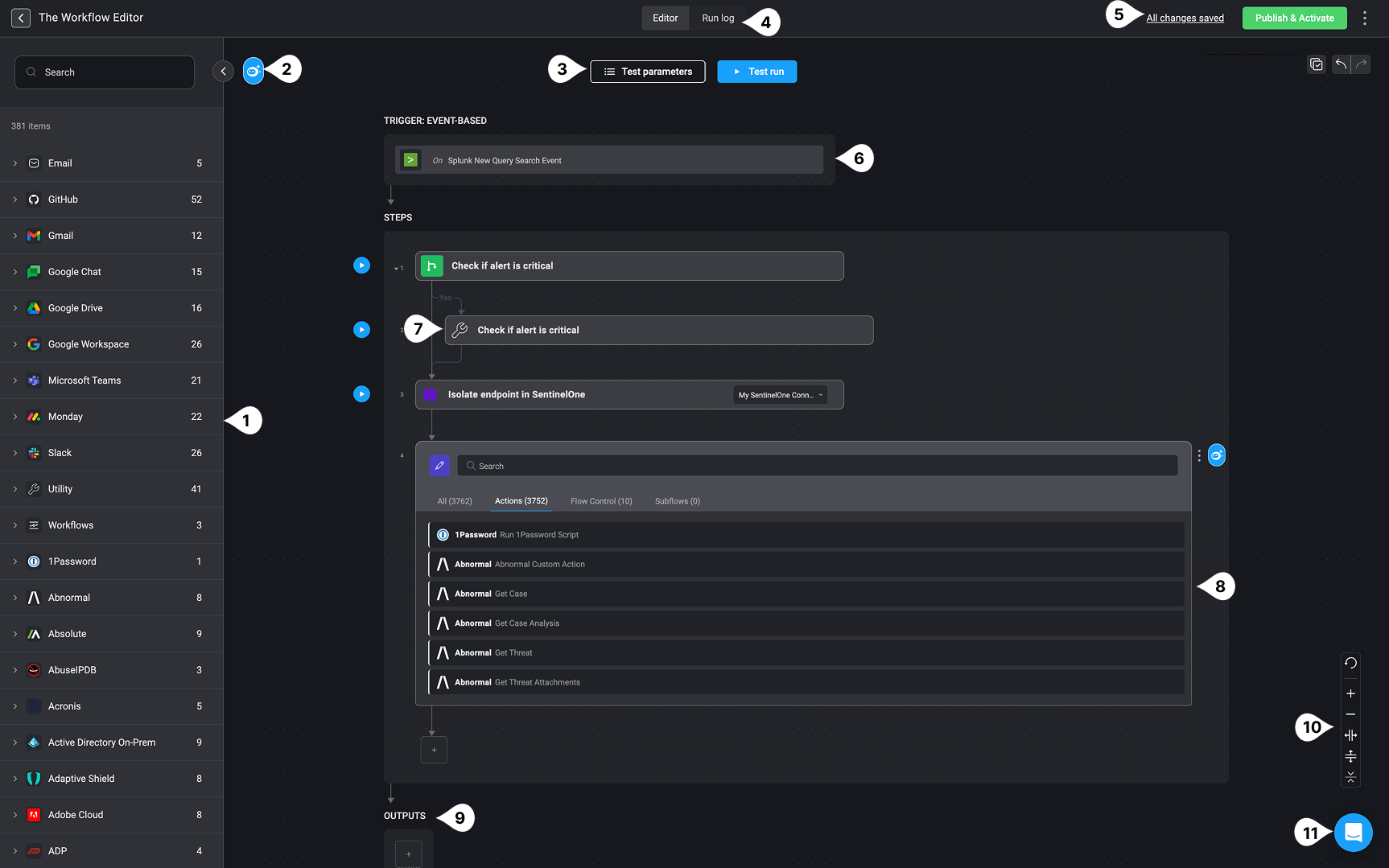Click the Google Drive icon in sidebar
This screenshot has height=868, width=1389.
(x=34, y=308)
